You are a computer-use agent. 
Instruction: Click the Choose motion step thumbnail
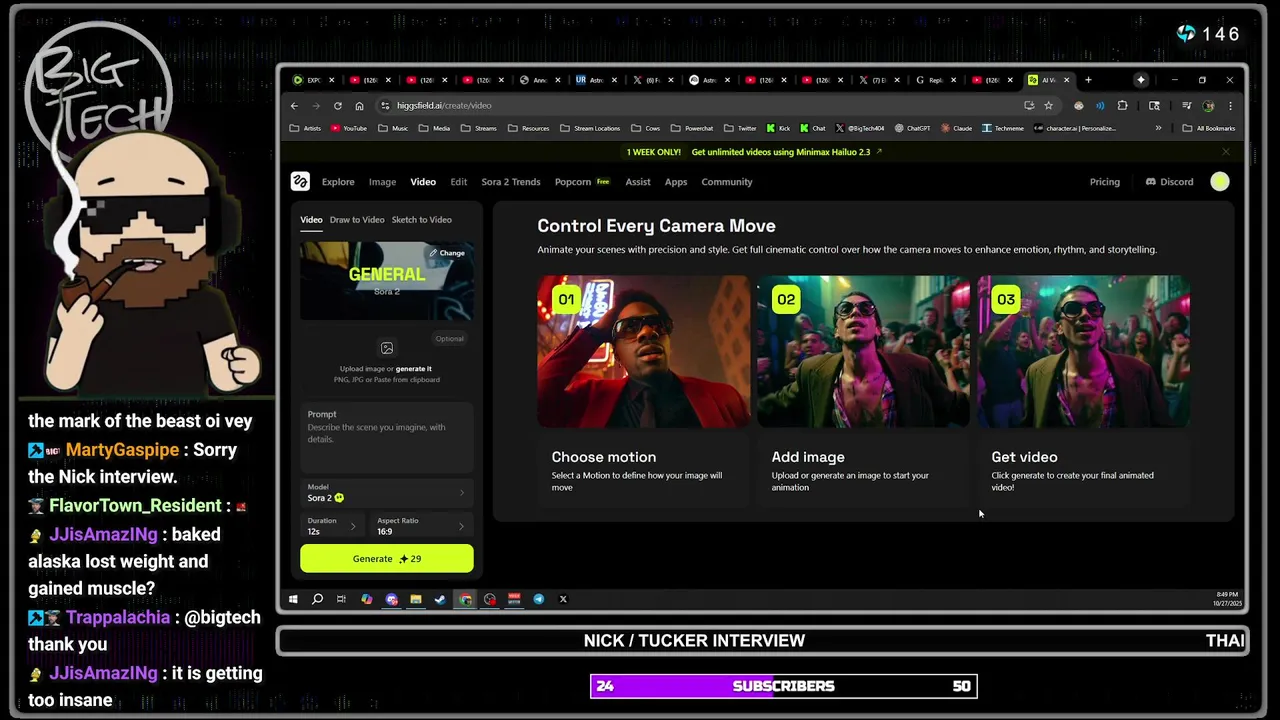point(644,352)
